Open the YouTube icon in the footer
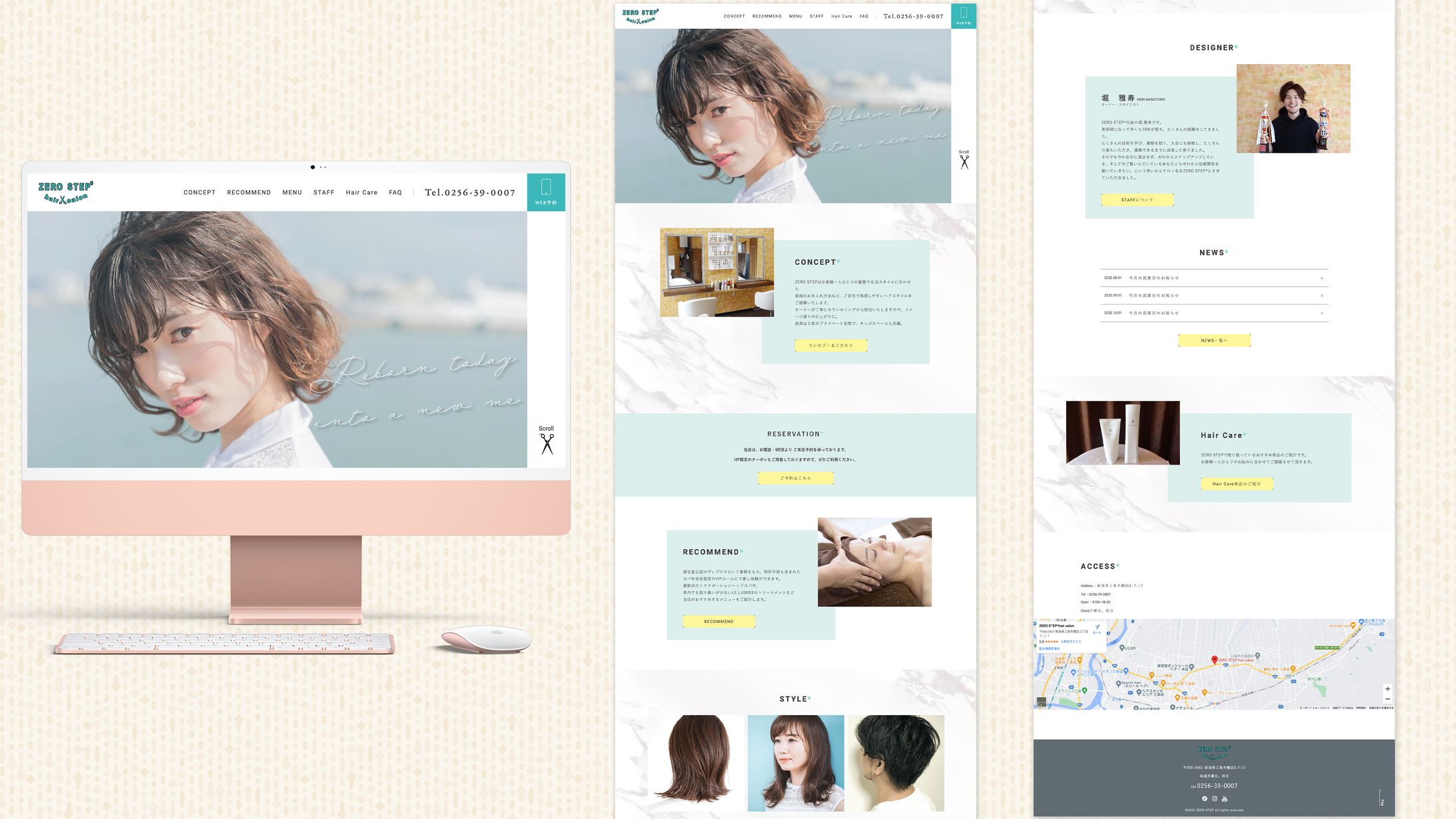The image size is (1456, 819). [1224, 798]
